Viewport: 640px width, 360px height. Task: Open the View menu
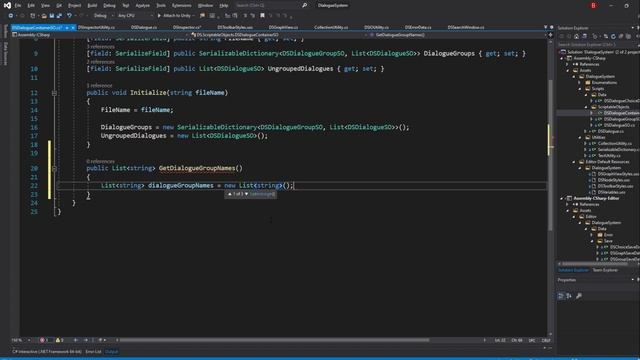tap(45, 5)
